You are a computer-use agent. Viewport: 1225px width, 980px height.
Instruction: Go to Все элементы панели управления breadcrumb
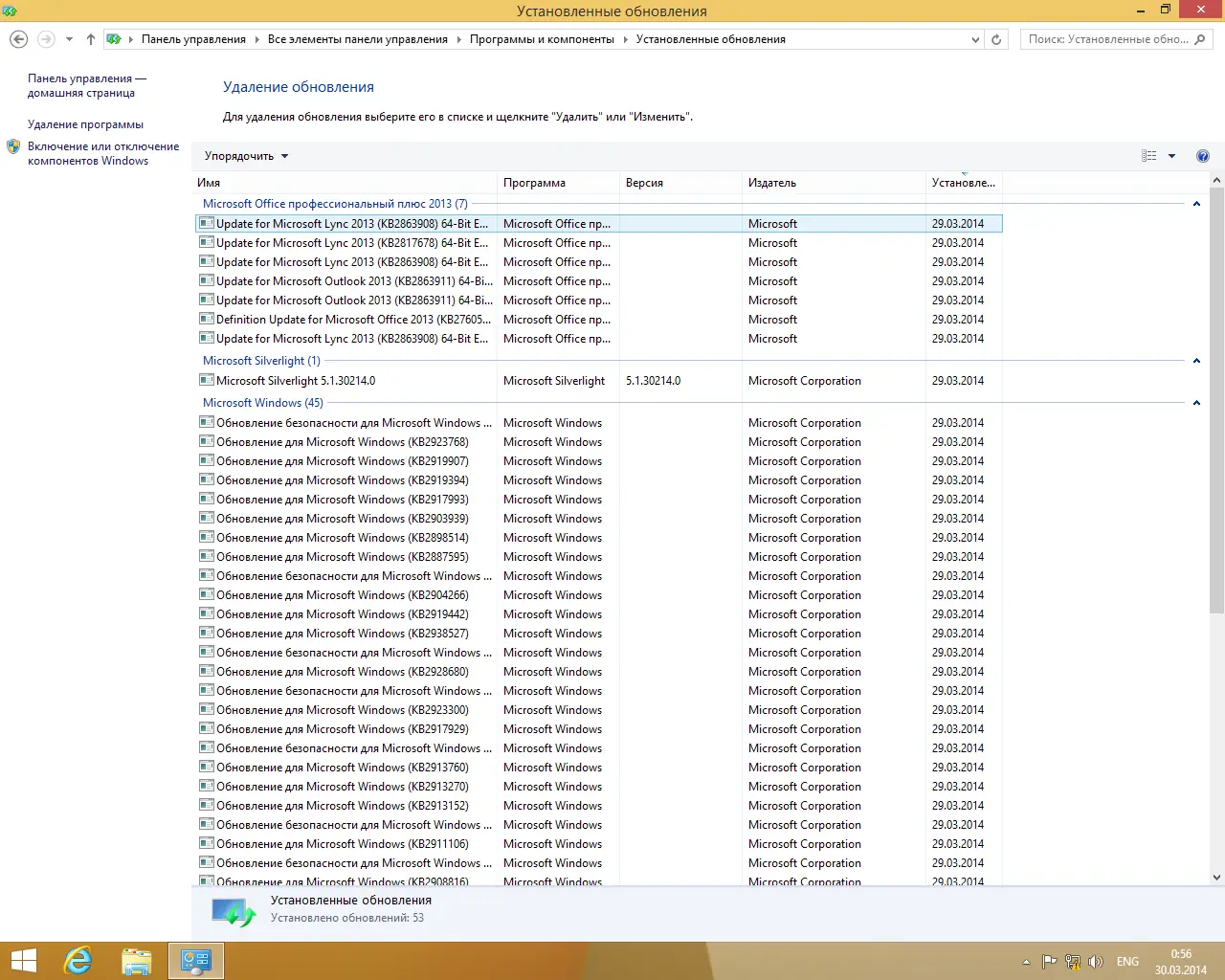point(358,39)
